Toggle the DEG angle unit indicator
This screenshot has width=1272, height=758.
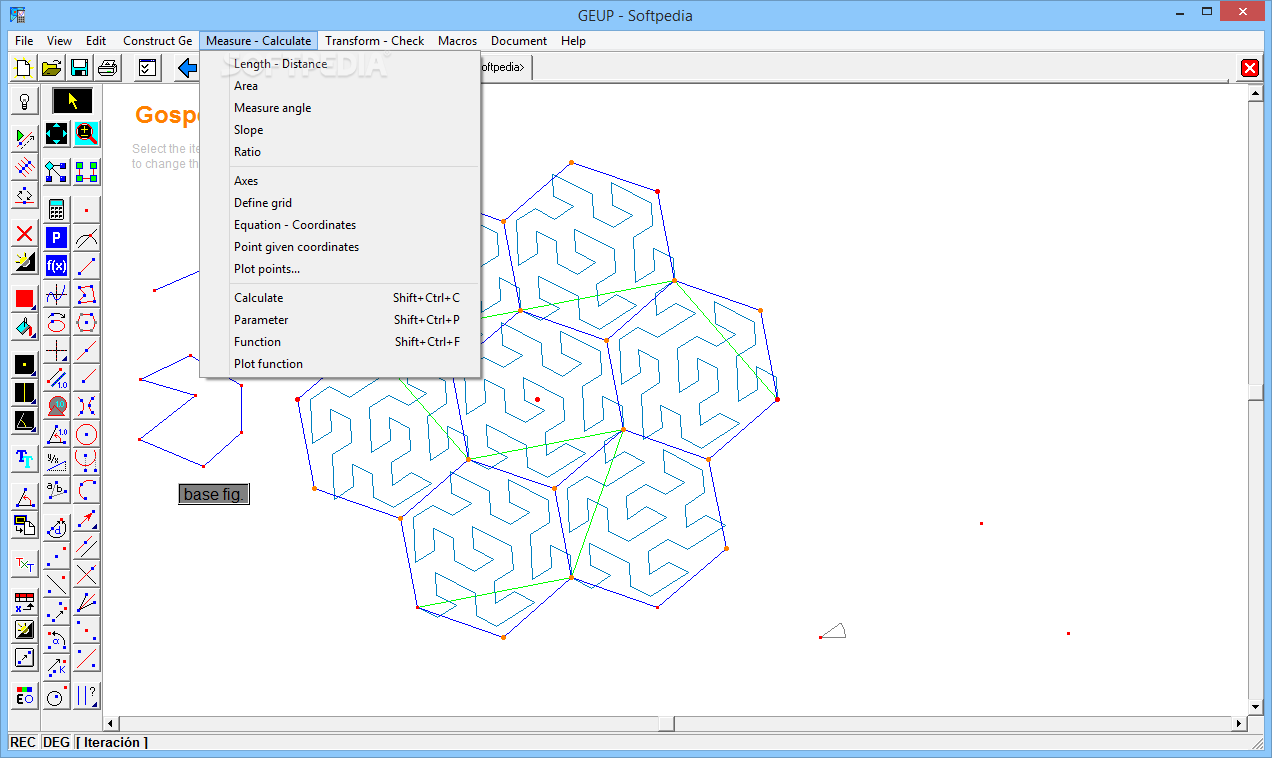[57, 742]
